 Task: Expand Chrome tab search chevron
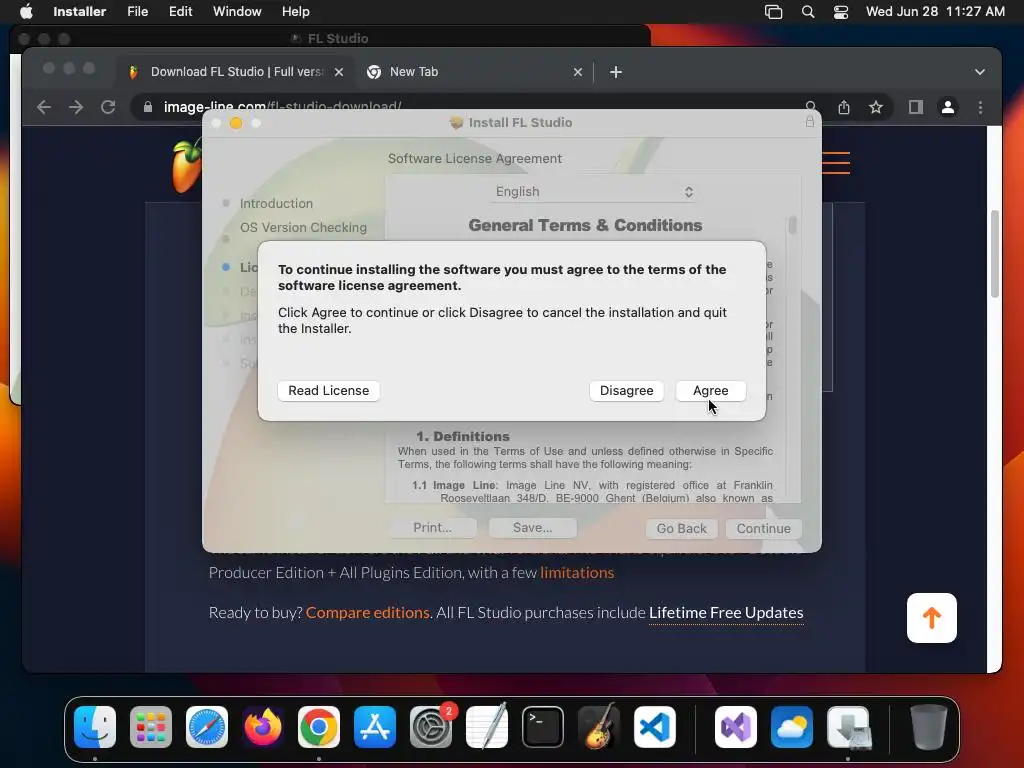tap(980, 72)
